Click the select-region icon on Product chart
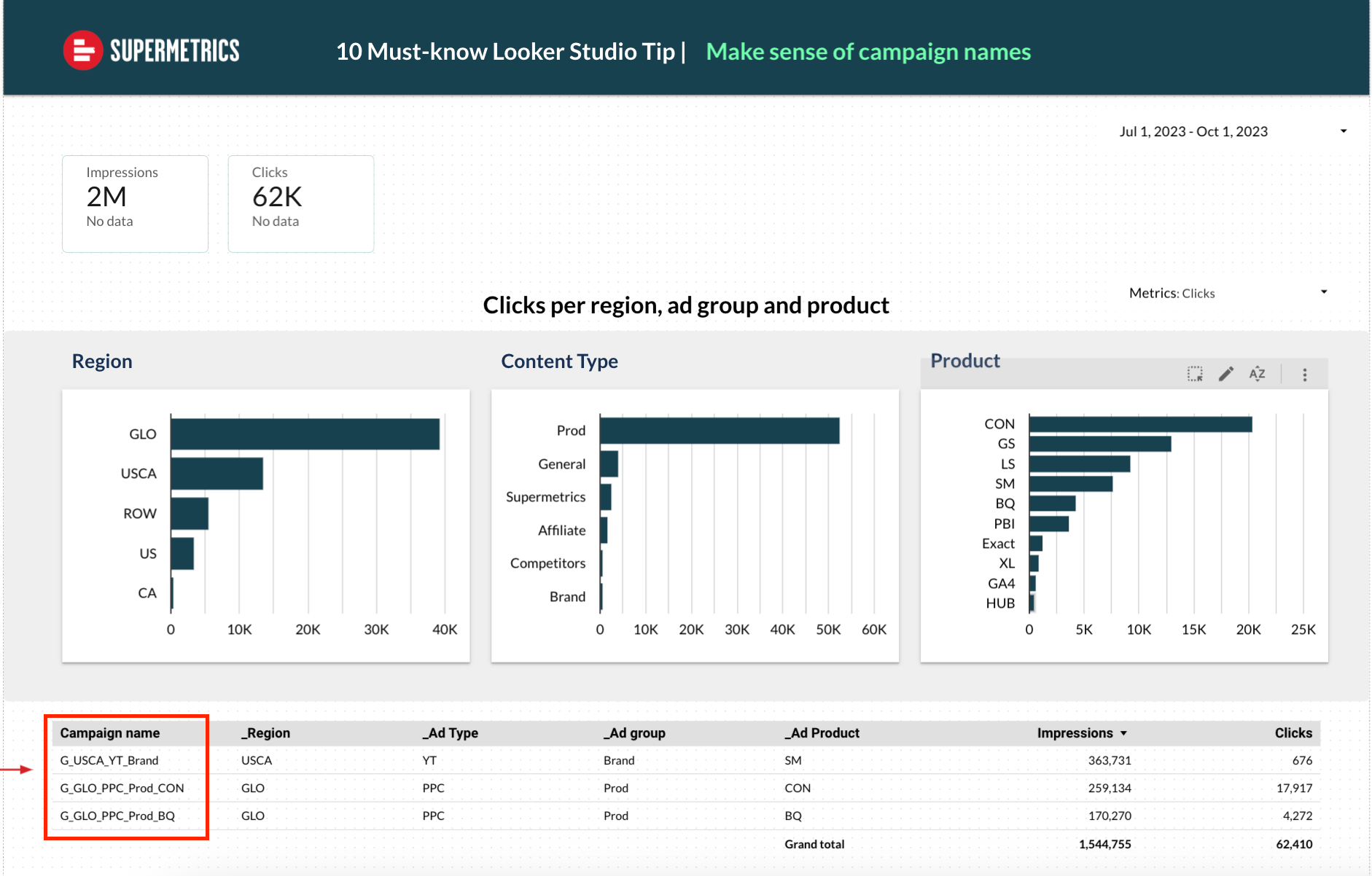The image size is (1372, 876). tap(1195, 375)
